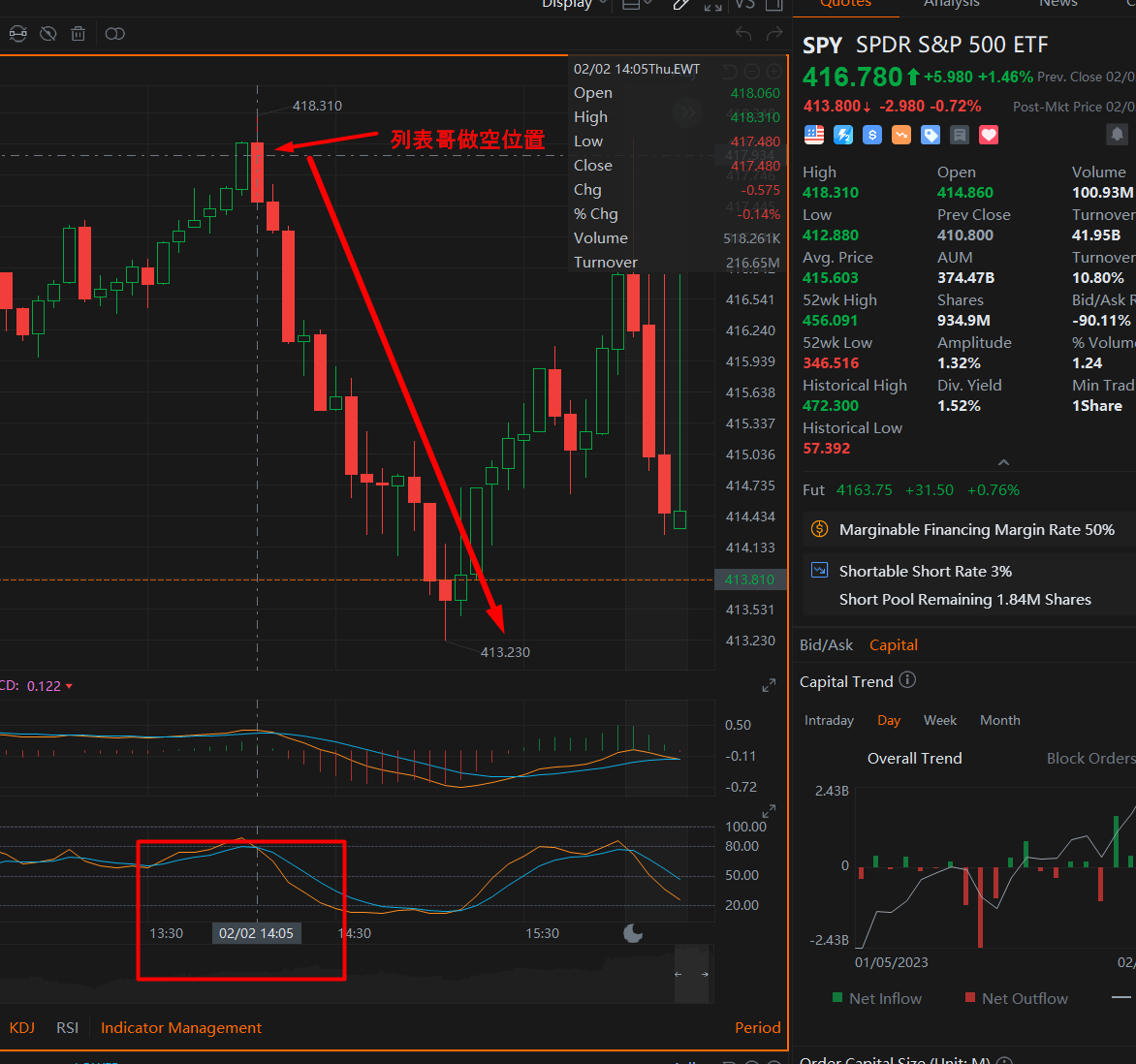The width and height of the screenshot is (1136, 1064).
Task: Toggle the Net Inflow legend item
Action: click(x=877, y=998)
